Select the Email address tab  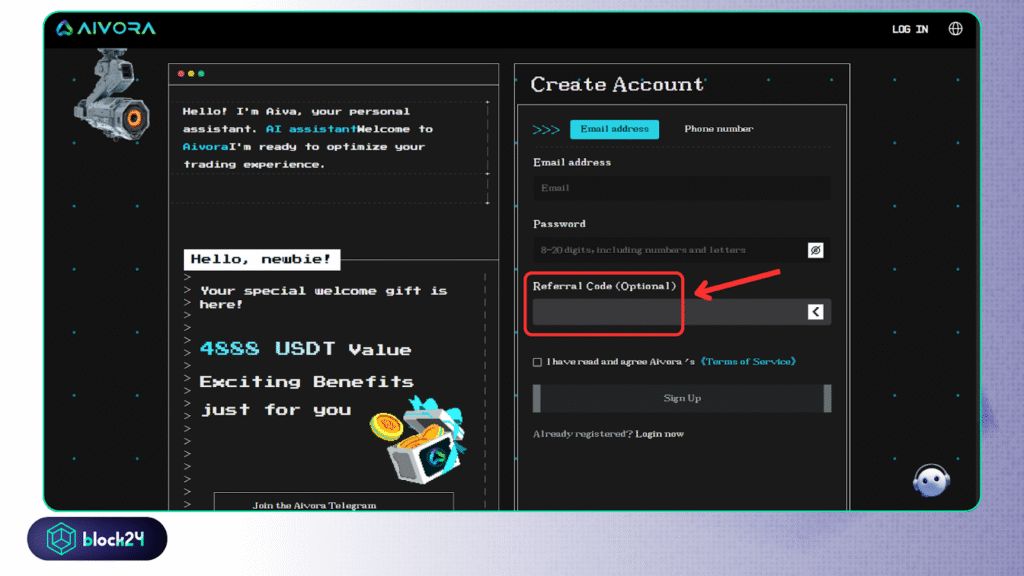pyautogui.click(x=614, y=129)
